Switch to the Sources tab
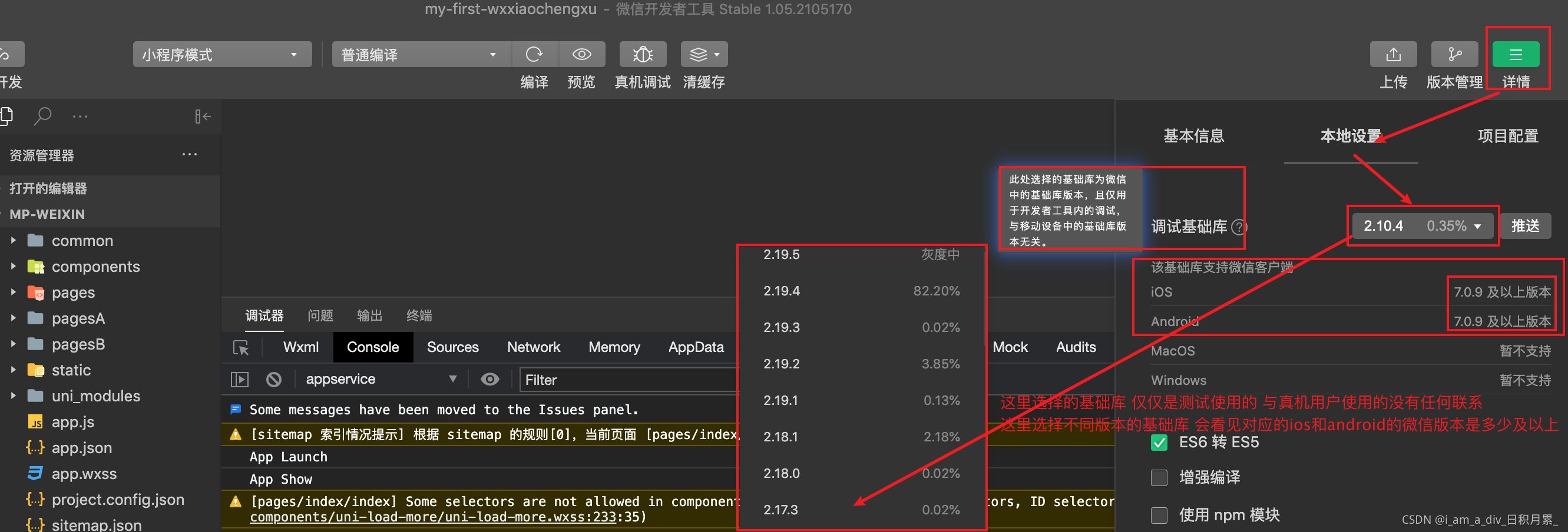This screenshot has width=1568, height=532. (452, 347)
